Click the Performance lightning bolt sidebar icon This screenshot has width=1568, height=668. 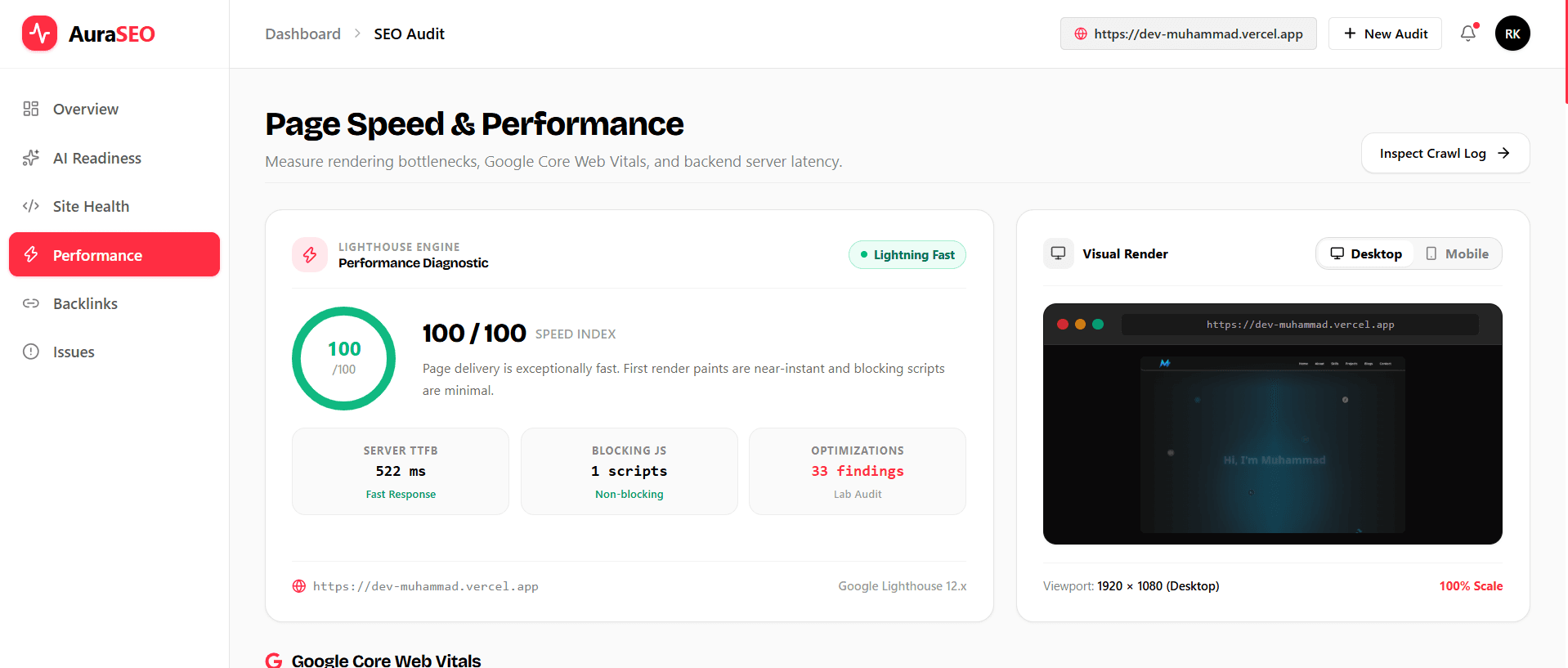pyautogui.click(x=31, y=254)
